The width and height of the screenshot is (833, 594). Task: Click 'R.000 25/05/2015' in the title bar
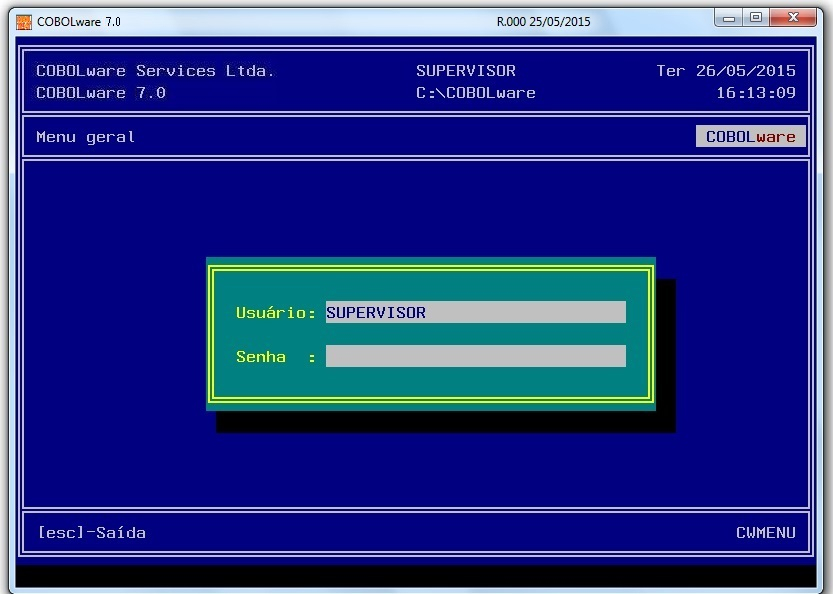pyautogui.click(x=543, y=22)
